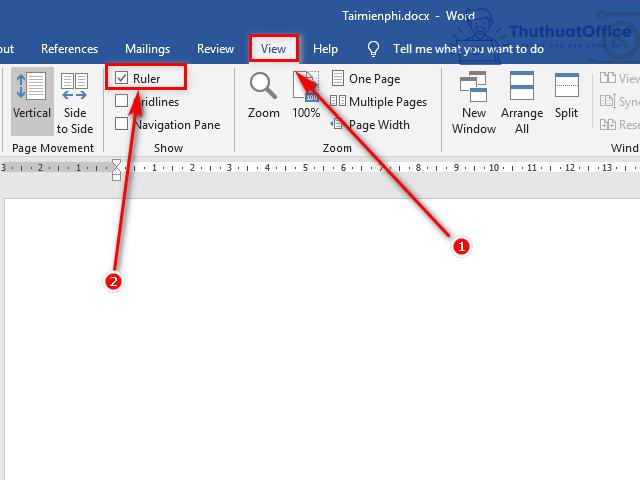Click Arrange All windows icon
Screen dimensions: 640x480
click(522, 101)
